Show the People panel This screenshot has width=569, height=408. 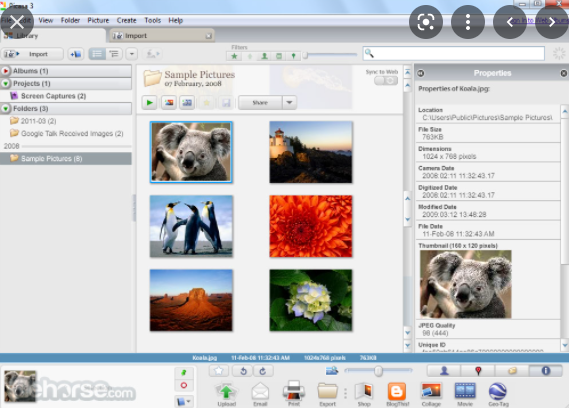pos(444,371)
